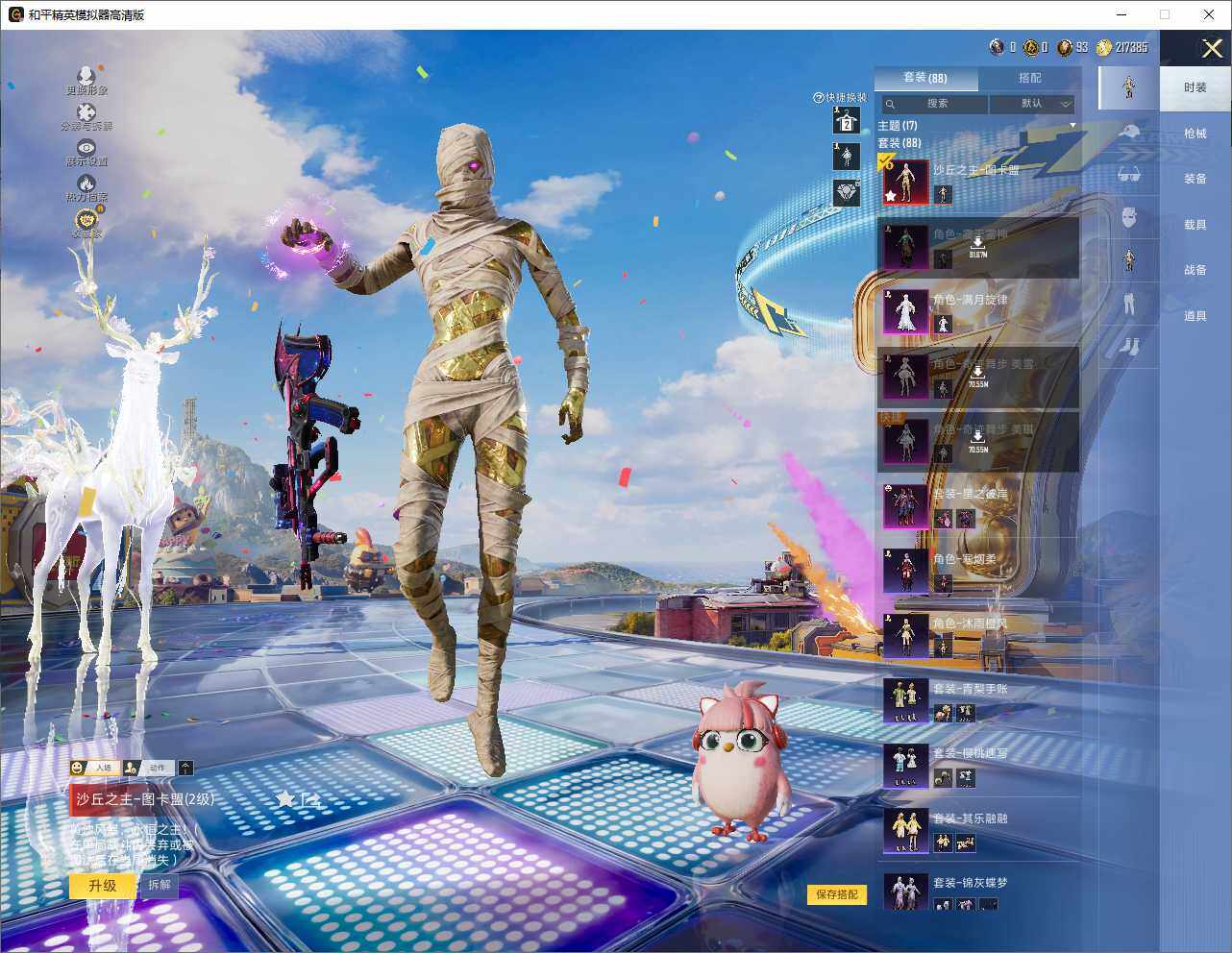Screen dimensions: 1232x953
Task: Select the 套装-其乐融融 outfit thumbnail
Action: click(x=906, y=830)
